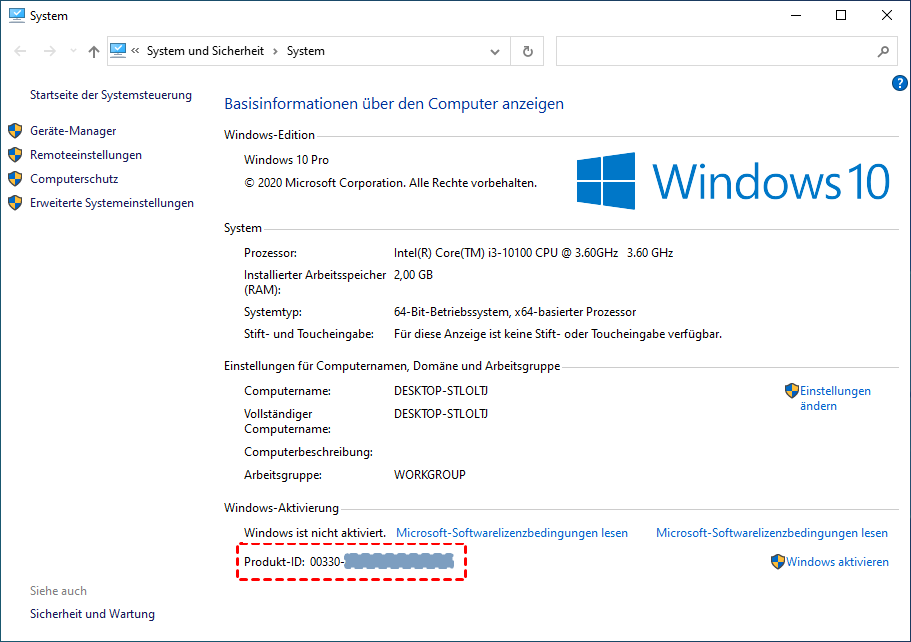Expand the breadcrumb arrow after System und Sicherheit

pyautogui.click(x=275, y=51)
